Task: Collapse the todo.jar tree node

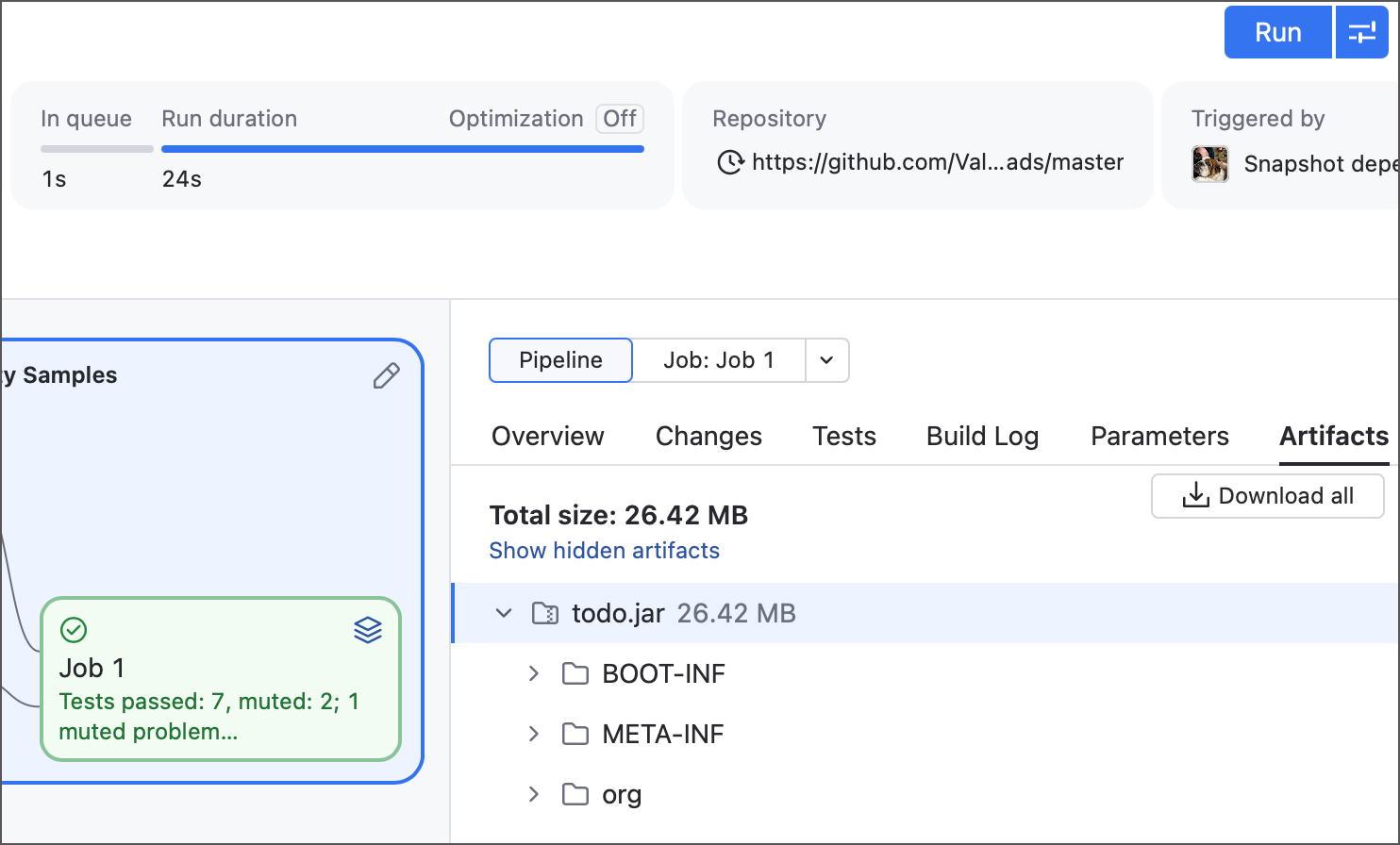Action: click(504, 614)
